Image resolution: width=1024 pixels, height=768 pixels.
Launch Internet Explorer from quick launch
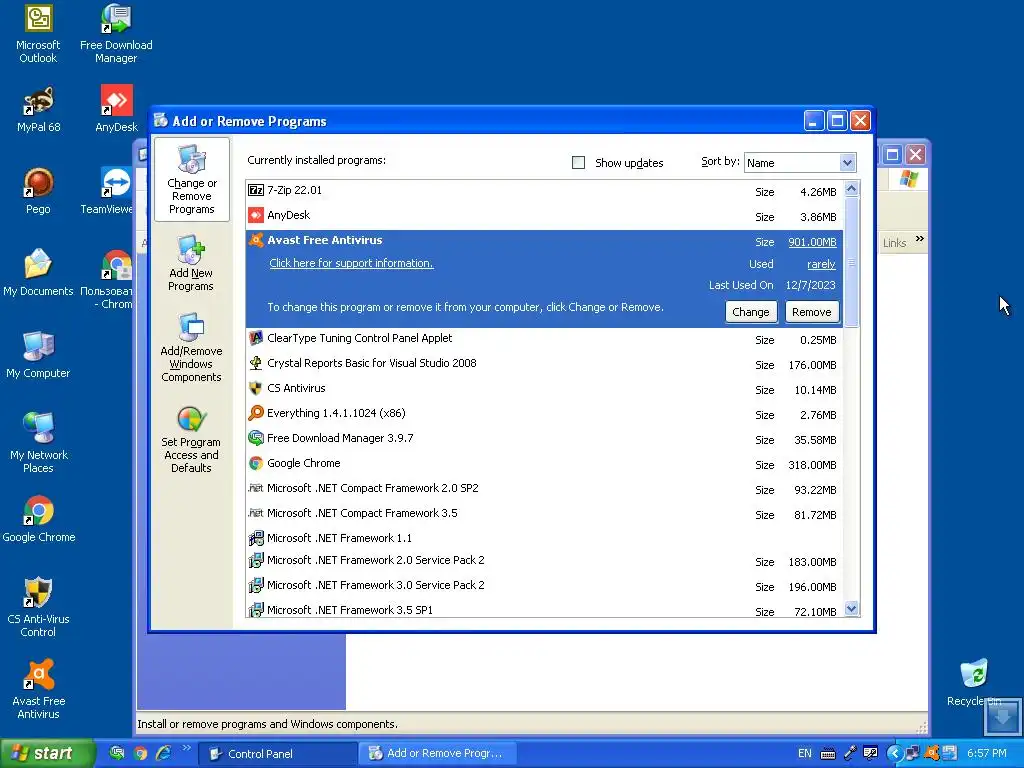pos(163,754)
